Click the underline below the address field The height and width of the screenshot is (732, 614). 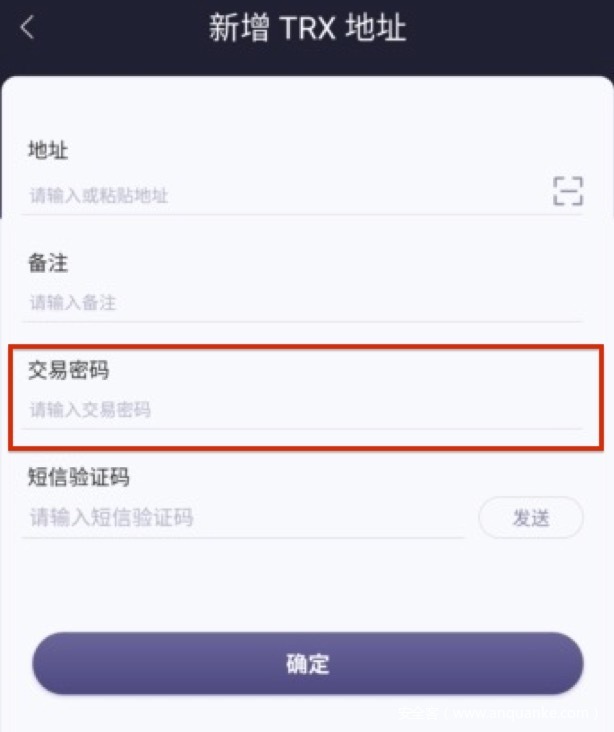pos(303,215)
